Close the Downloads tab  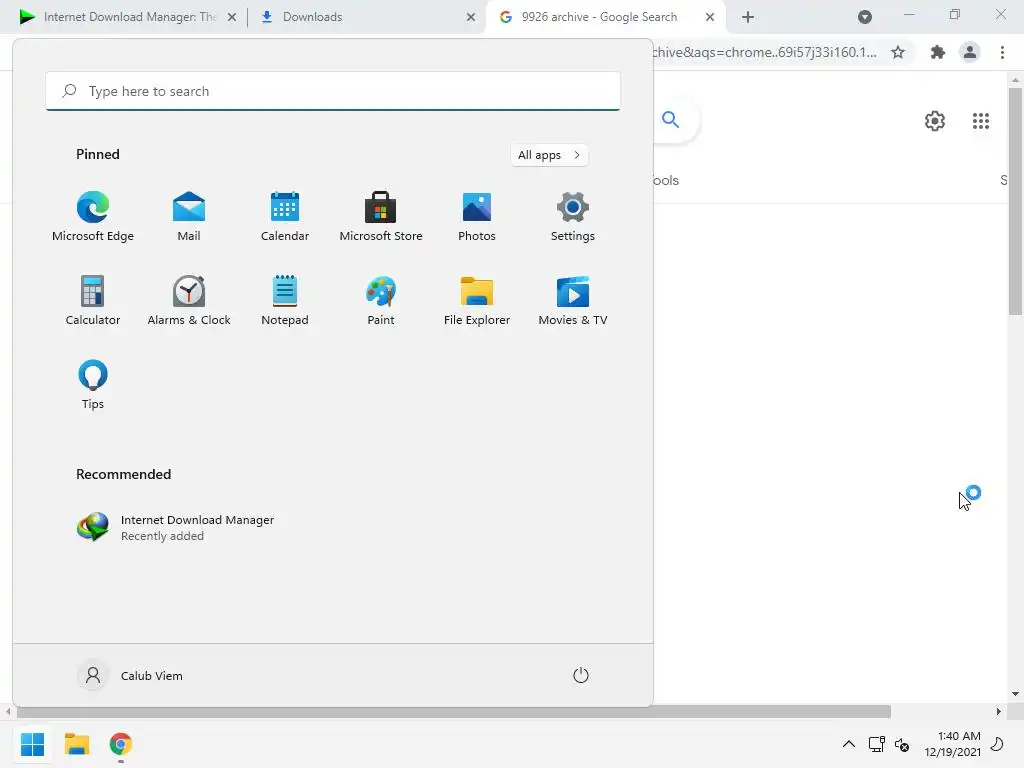pyautogui.click(x=471, y=17)
